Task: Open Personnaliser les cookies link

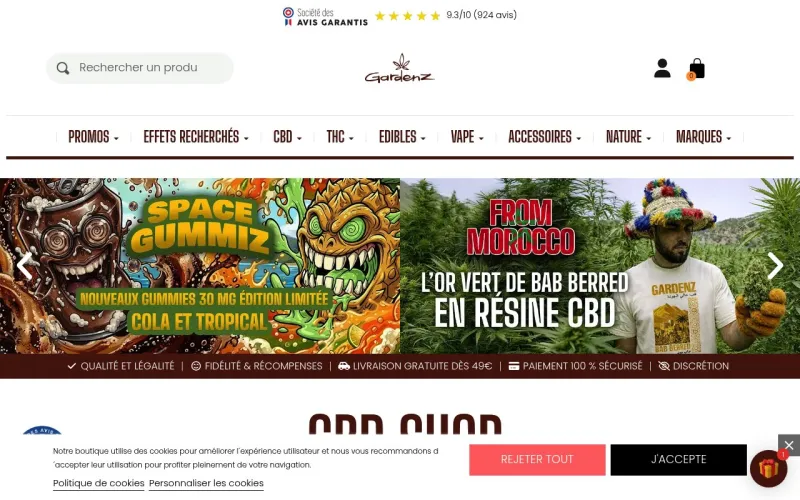Action: point(206,483)
